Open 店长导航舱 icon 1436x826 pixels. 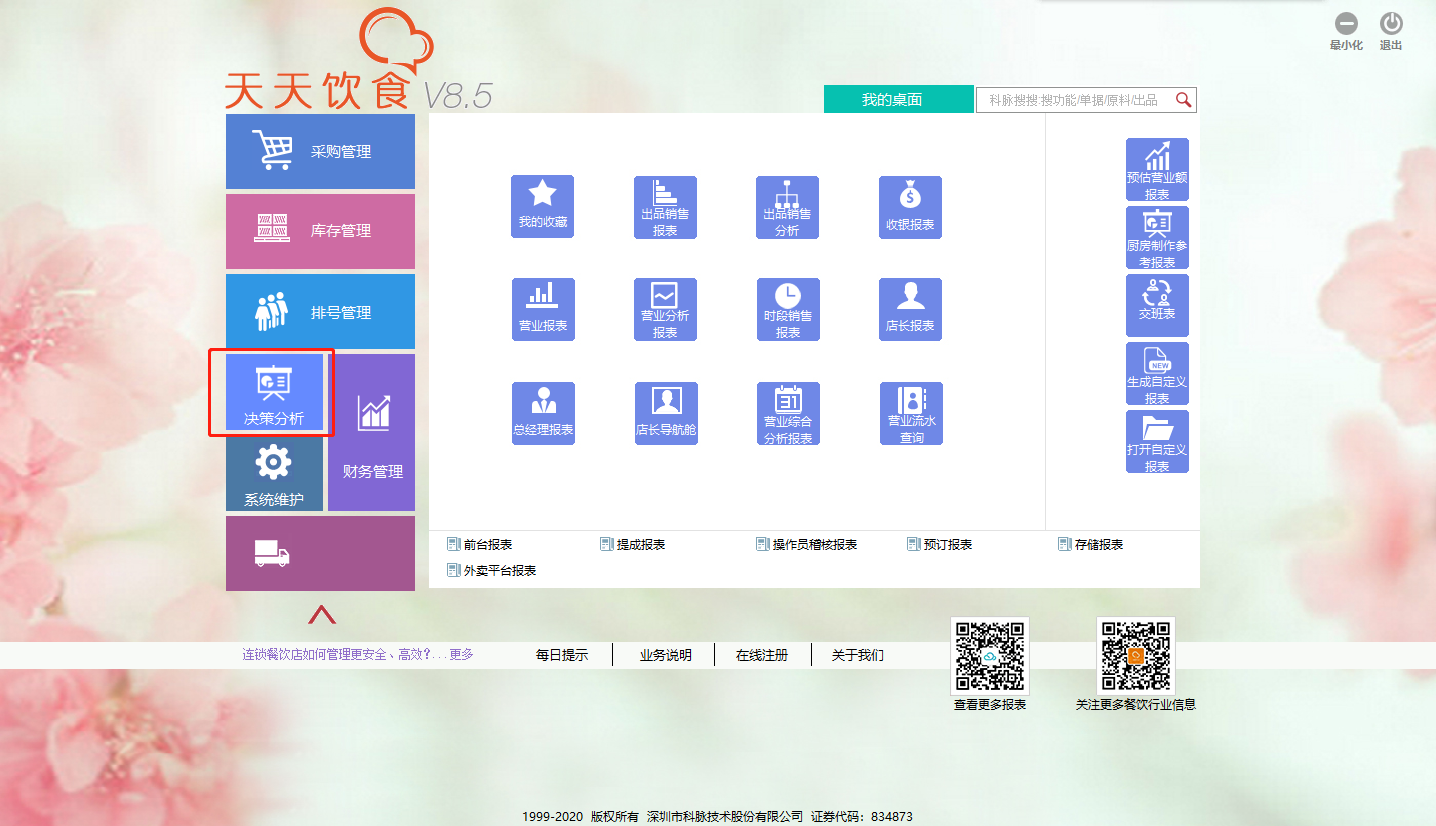pyautogui.click(x=667, y=413)
